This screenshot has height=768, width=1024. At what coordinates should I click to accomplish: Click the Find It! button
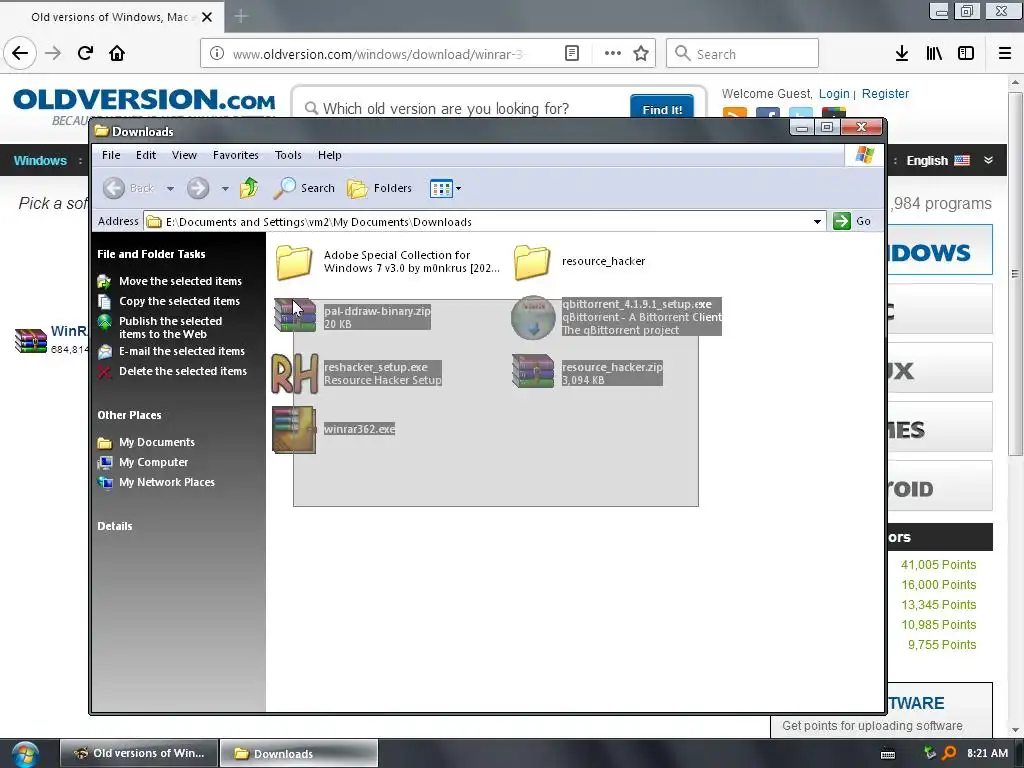(x=662, y=109)
